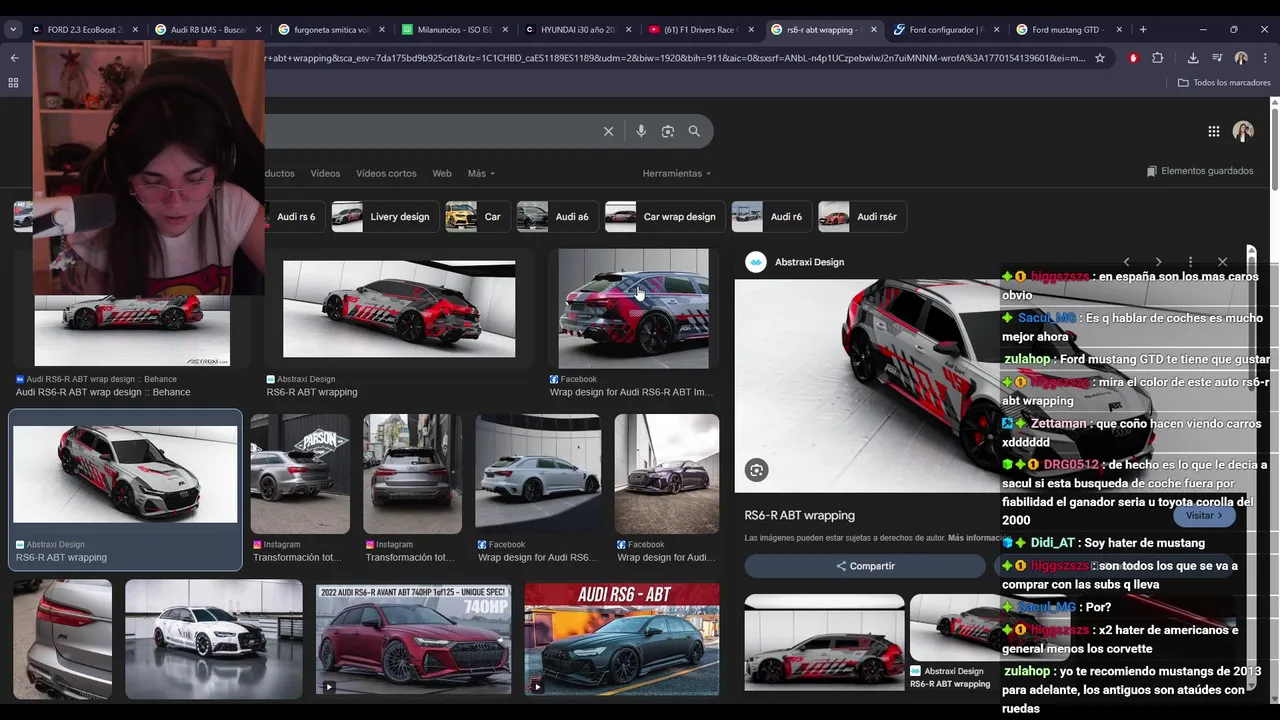Image resolution: width=1280 pixels, height=720 pixels.
Task: Click the Google search input field
Action: (430, 131)
